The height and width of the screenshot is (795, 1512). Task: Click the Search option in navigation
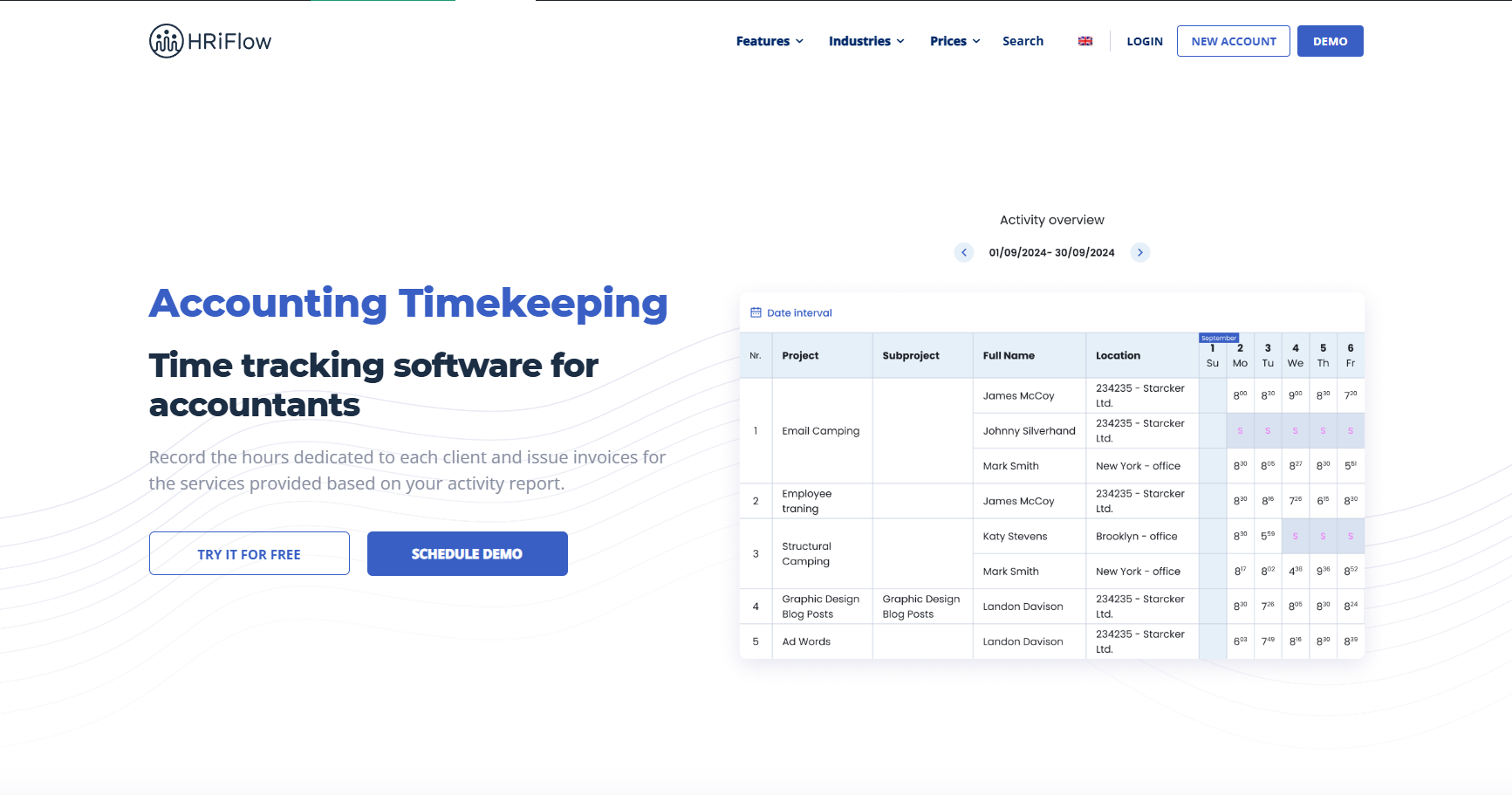pyautogui.click(x=1022, y=40)
